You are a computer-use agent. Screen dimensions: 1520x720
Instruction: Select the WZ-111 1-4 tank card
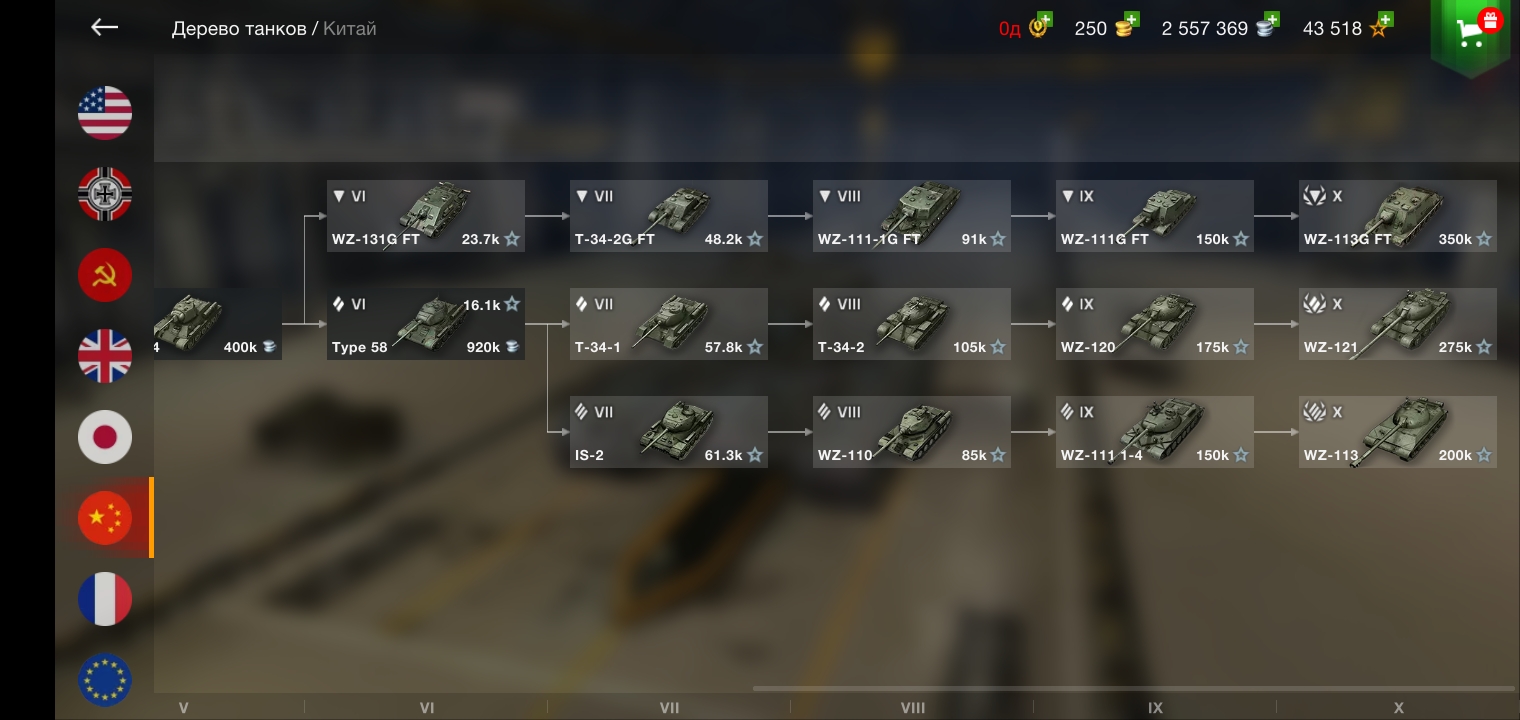tap(1155, 432)
